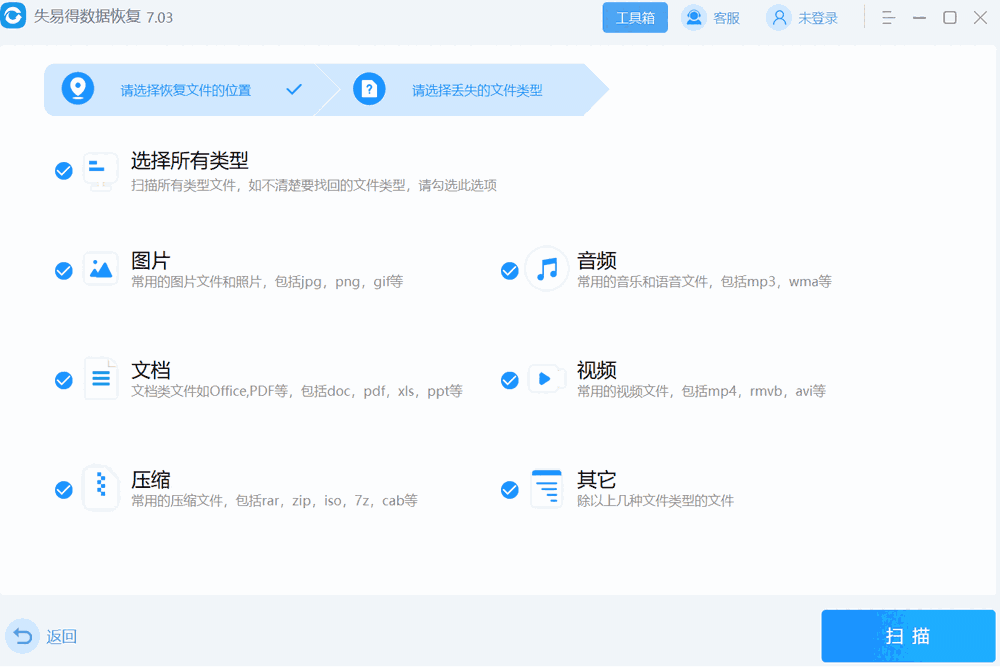Select the 图片 picture type icon

100,269
